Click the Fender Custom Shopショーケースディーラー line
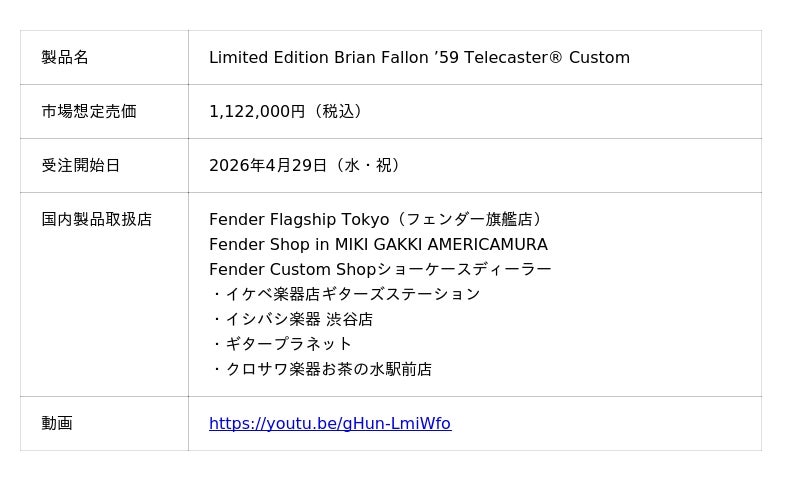 380,270
